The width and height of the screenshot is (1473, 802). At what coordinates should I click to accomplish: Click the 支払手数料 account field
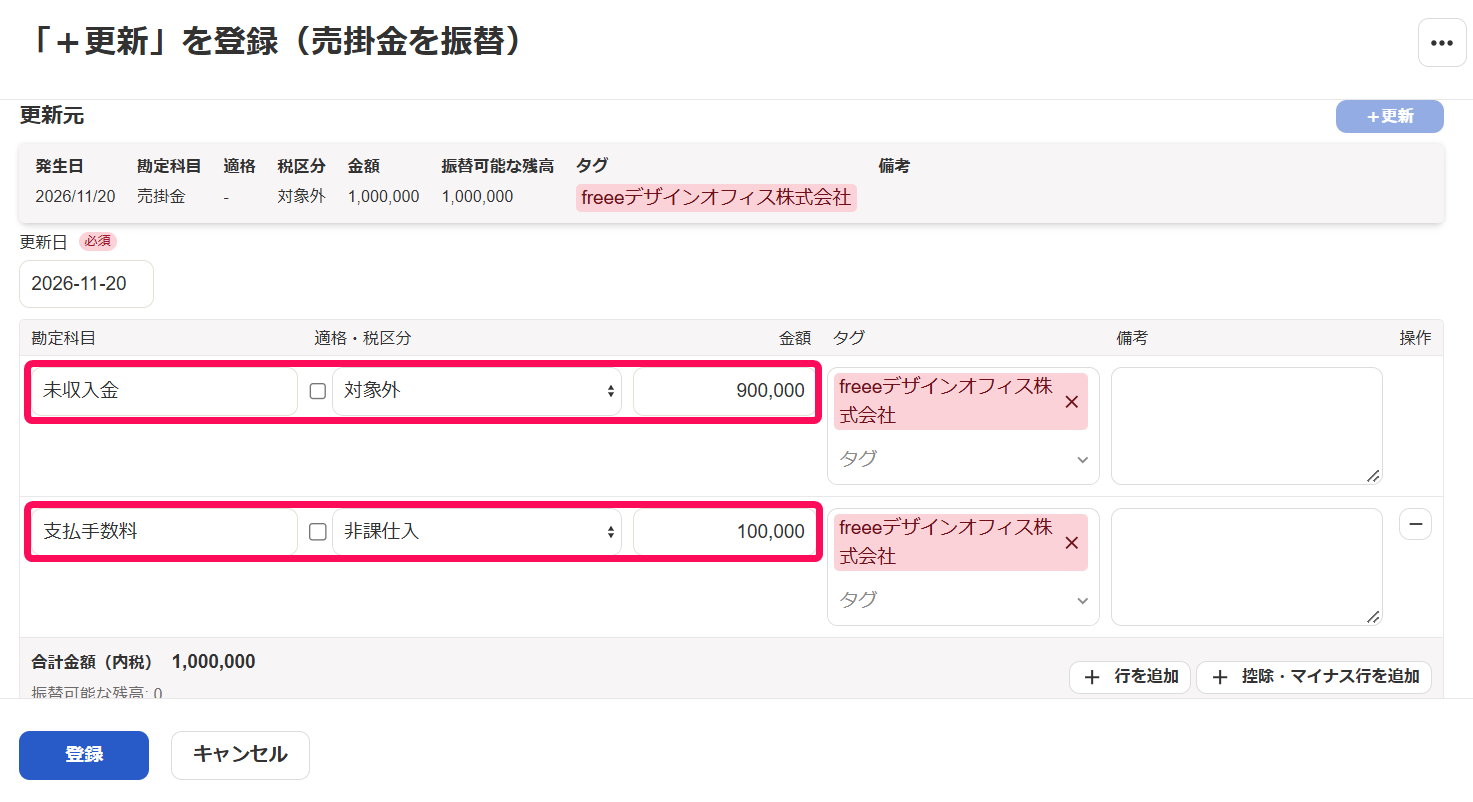(x=164, y=532)
